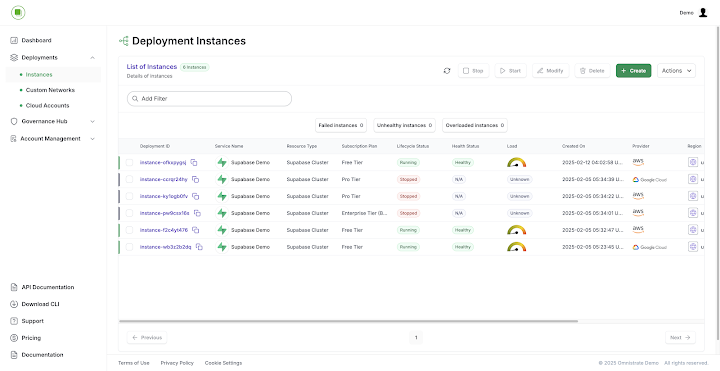Click the Stop button

click(x=473, y=71)
